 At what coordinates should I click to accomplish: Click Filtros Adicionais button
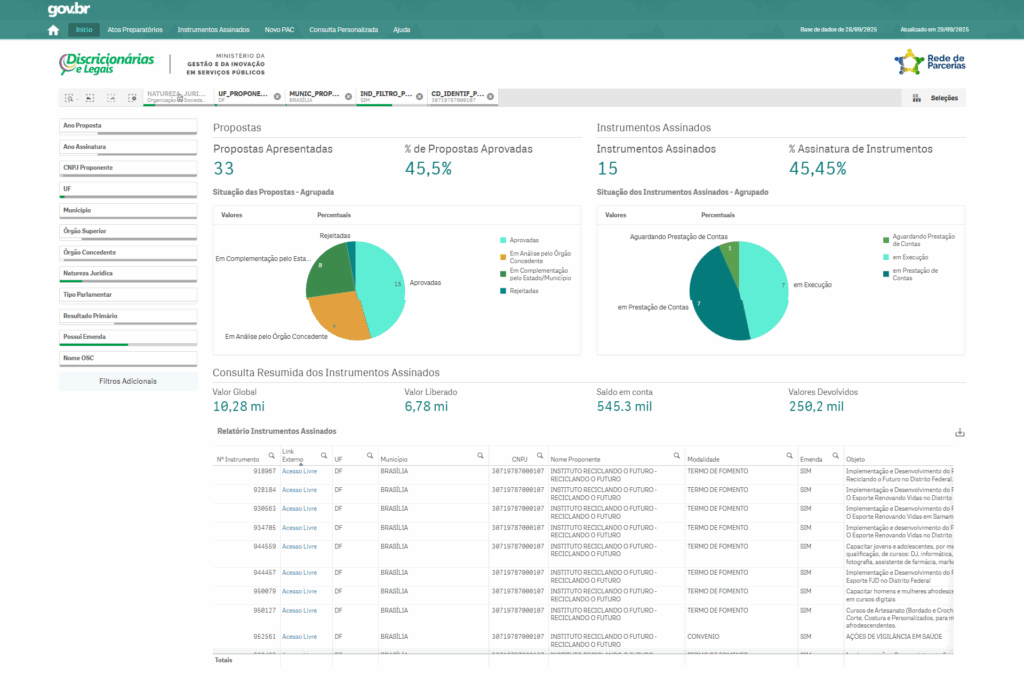[128, 381]
